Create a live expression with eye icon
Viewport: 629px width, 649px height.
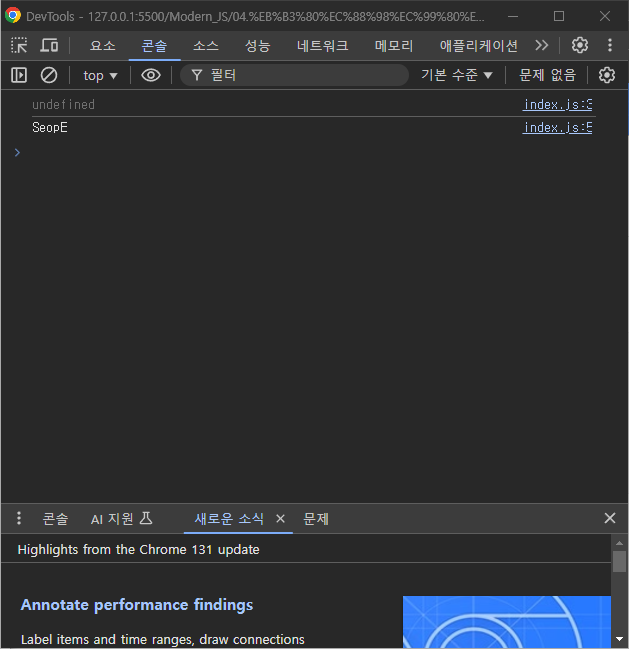(151, 75)
